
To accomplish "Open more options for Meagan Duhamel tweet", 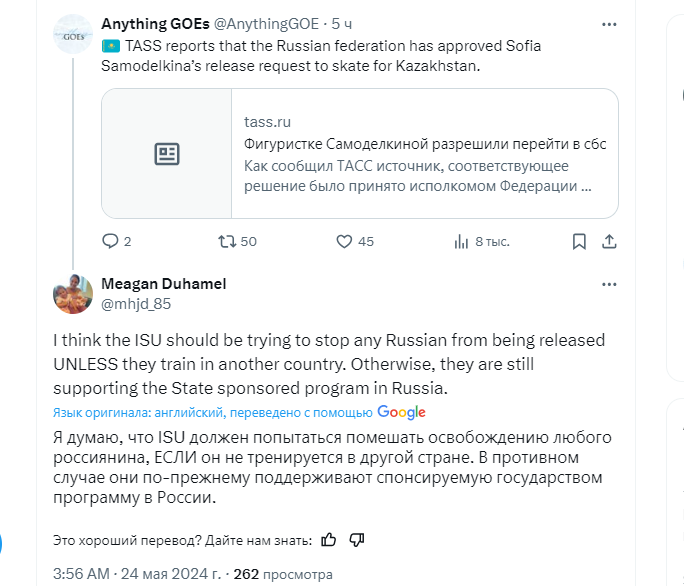I will [x=609, y=285].
